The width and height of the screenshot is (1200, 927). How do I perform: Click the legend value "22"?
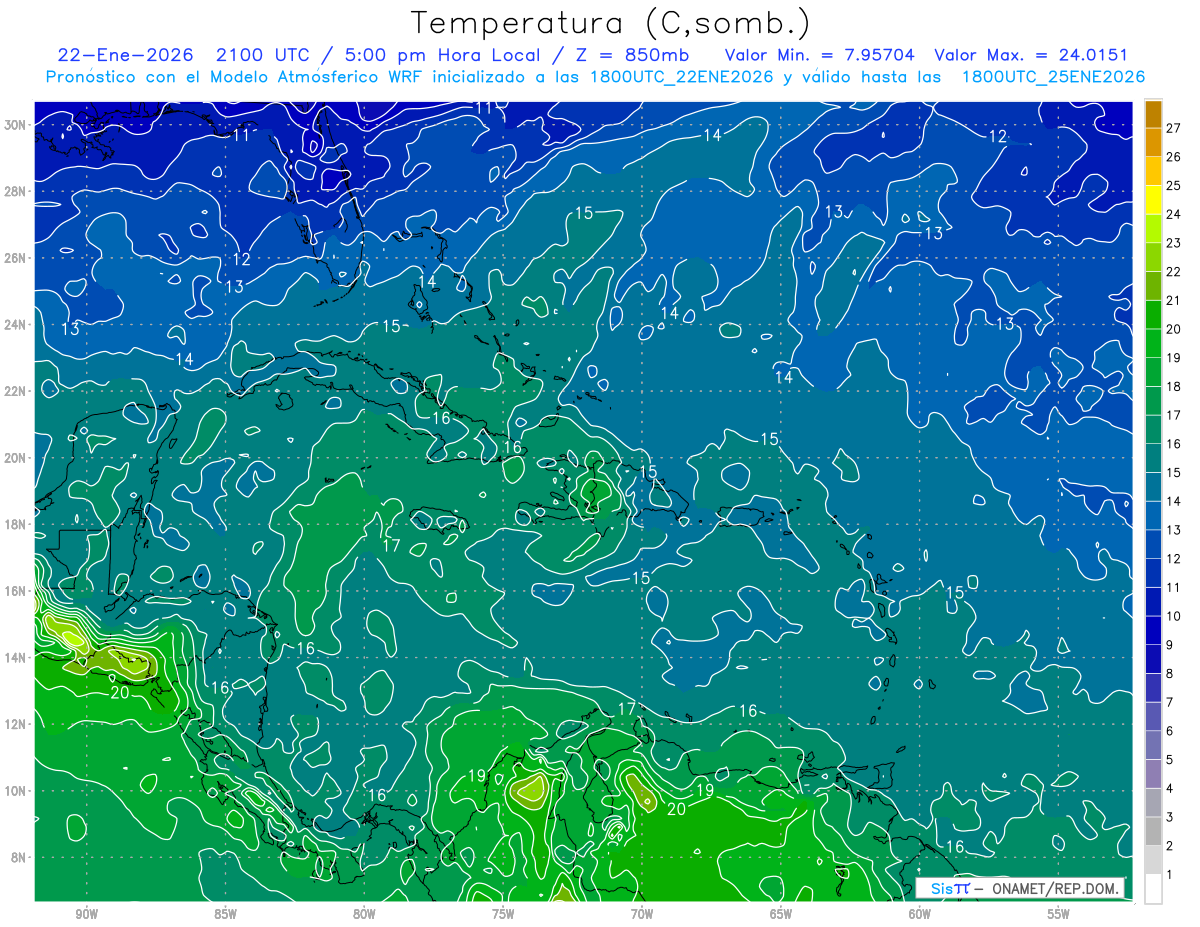(1174, 271)
